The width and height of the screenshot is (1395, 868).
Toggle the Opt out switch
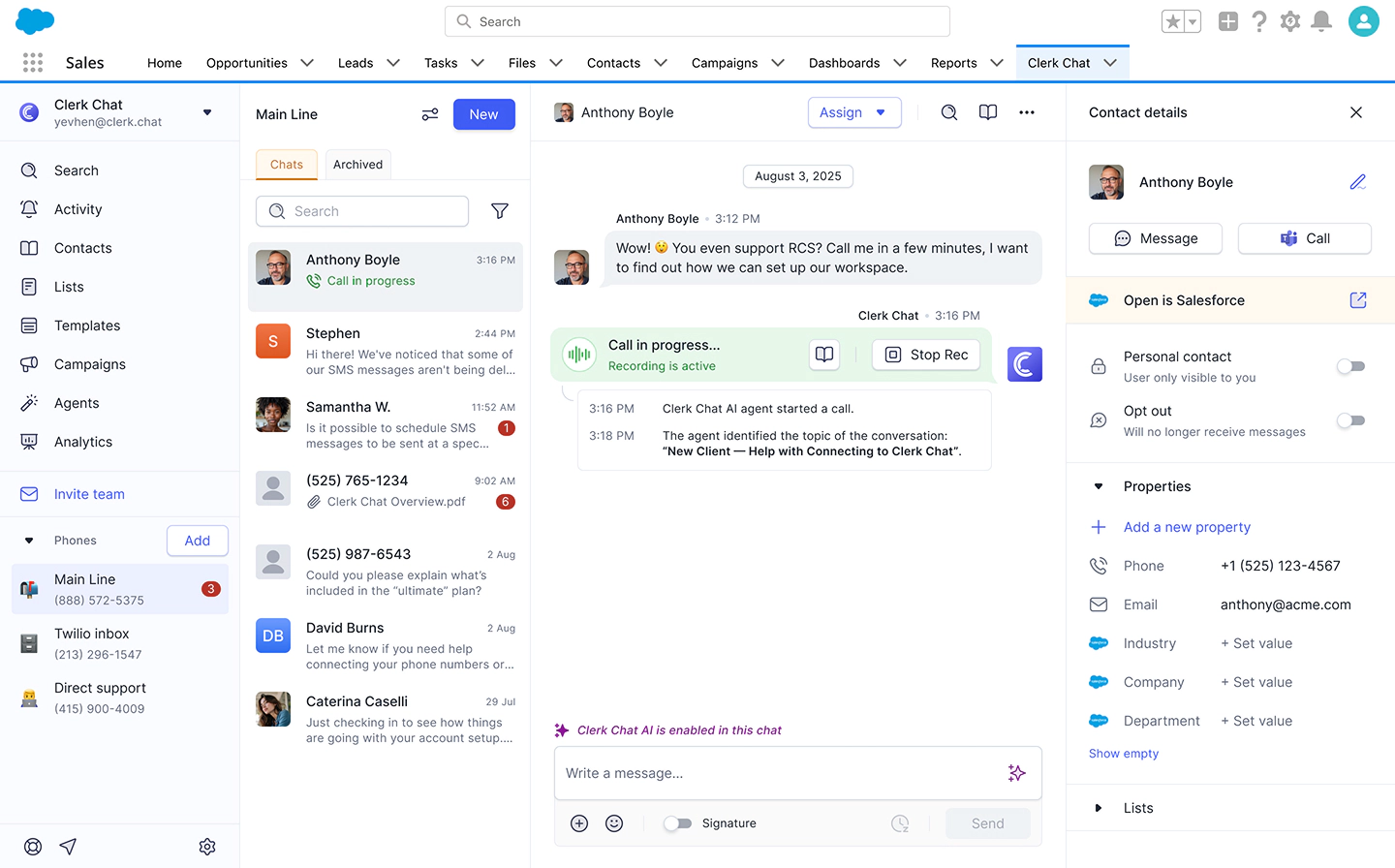(1351, 420)
